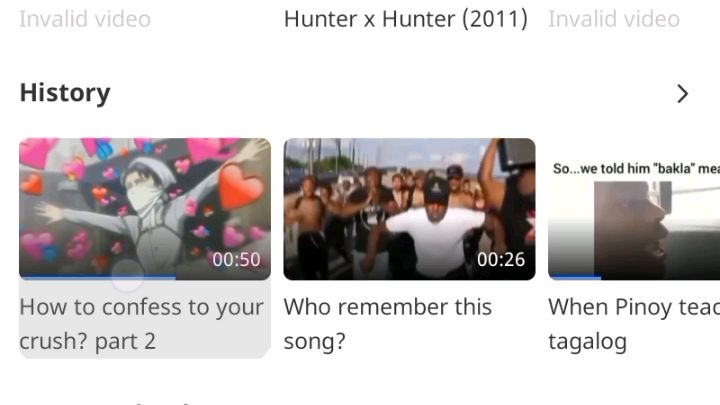The image size is (720, 405).
Task: Click the 00:50 duration badge
Action: (x=236, y=259)
